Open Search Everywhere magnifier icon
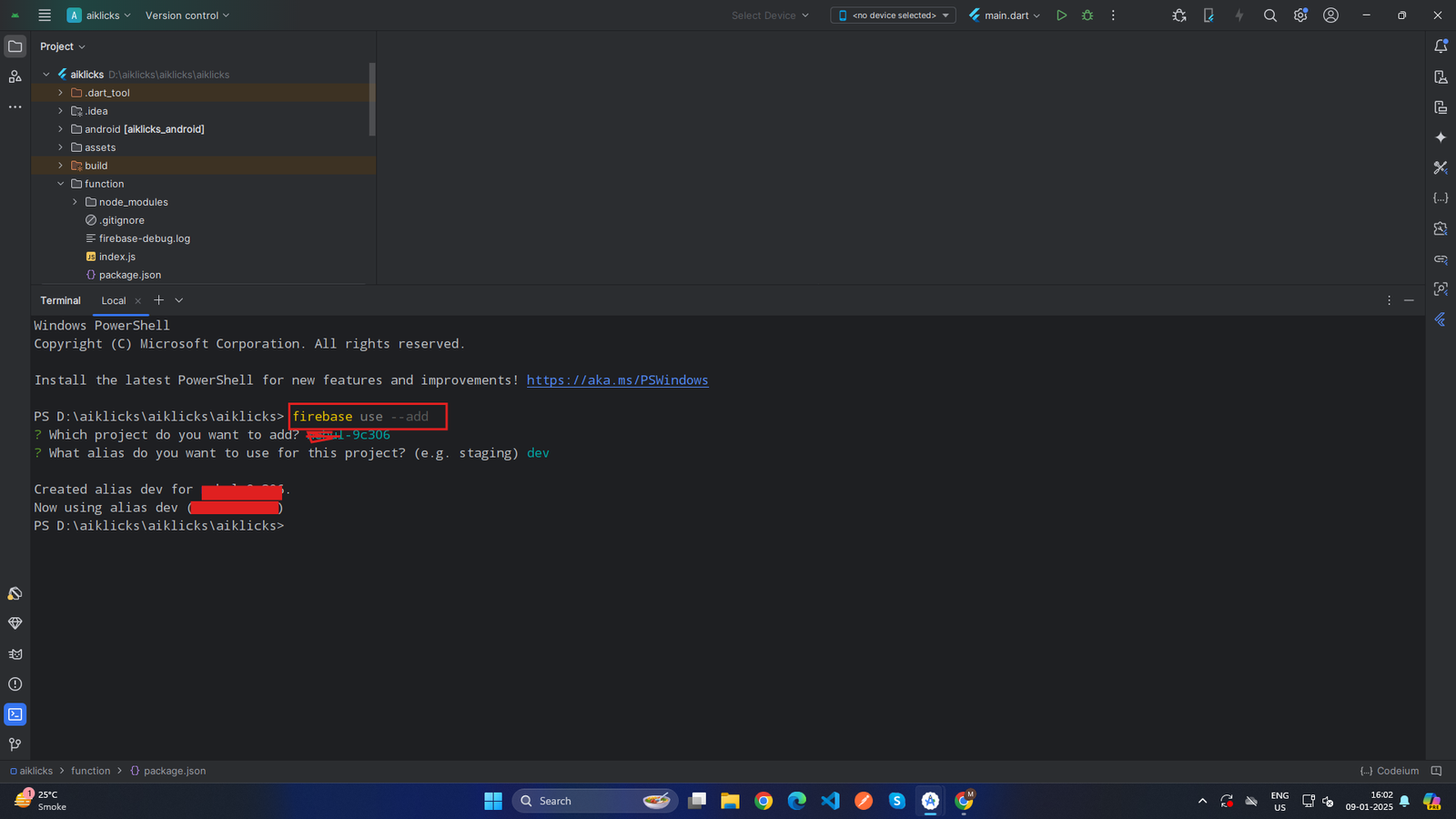 pos(1270,15)
